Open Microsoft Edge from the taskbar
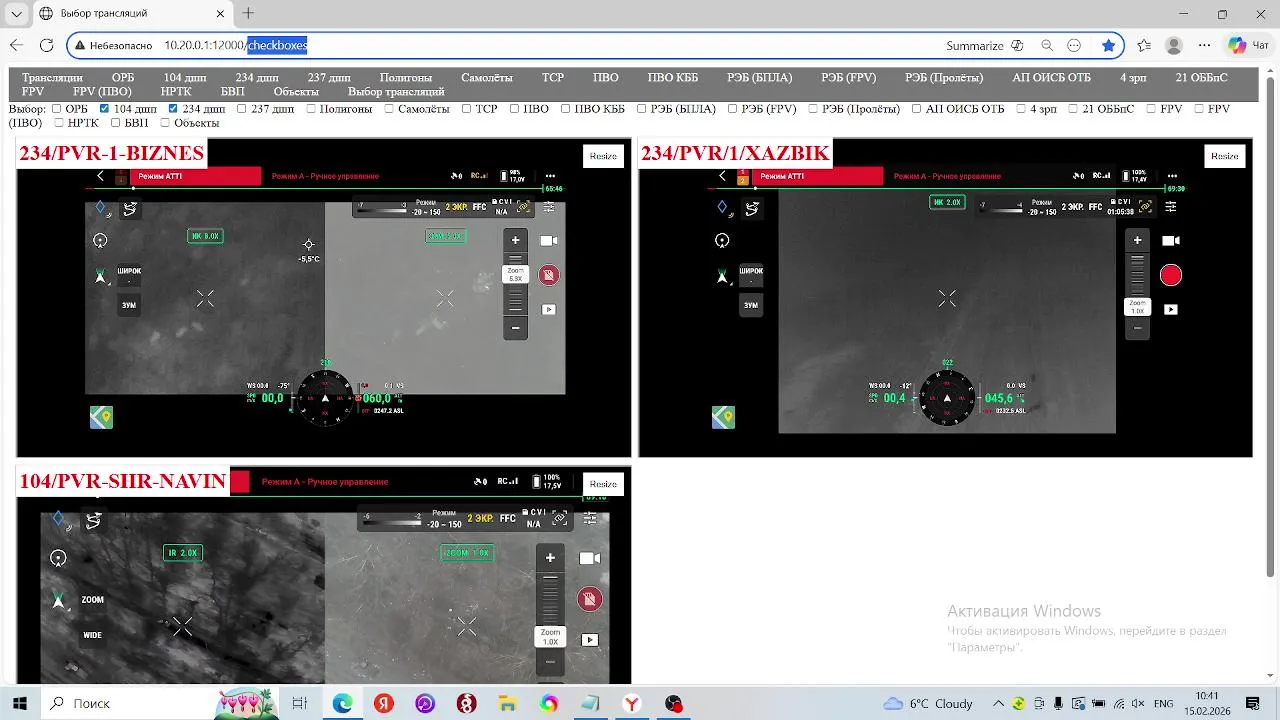 343,703
